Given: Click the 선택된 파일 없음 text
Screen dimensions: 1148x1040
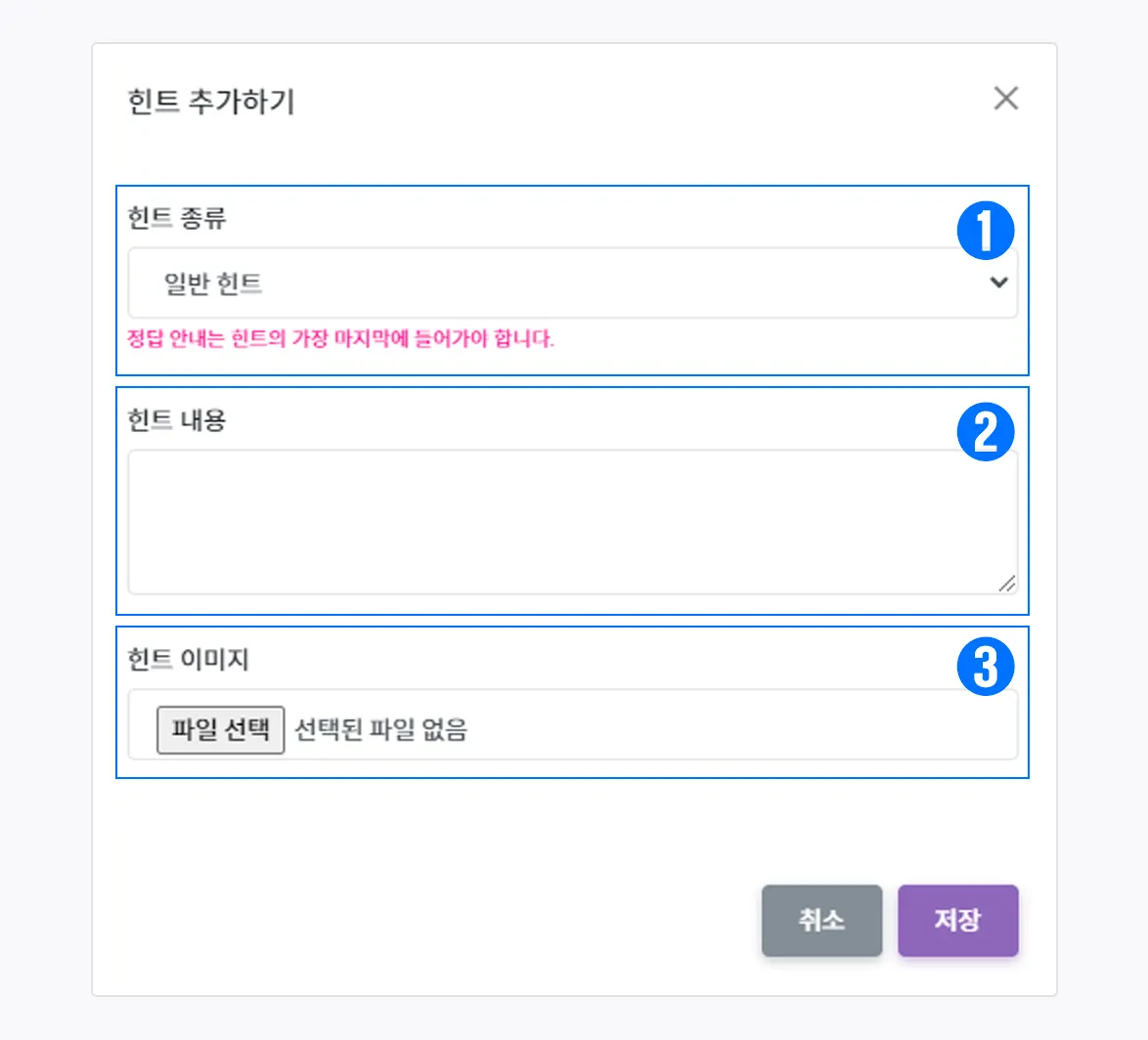Looking at the screenshot, I should click(x=381, y=729).
